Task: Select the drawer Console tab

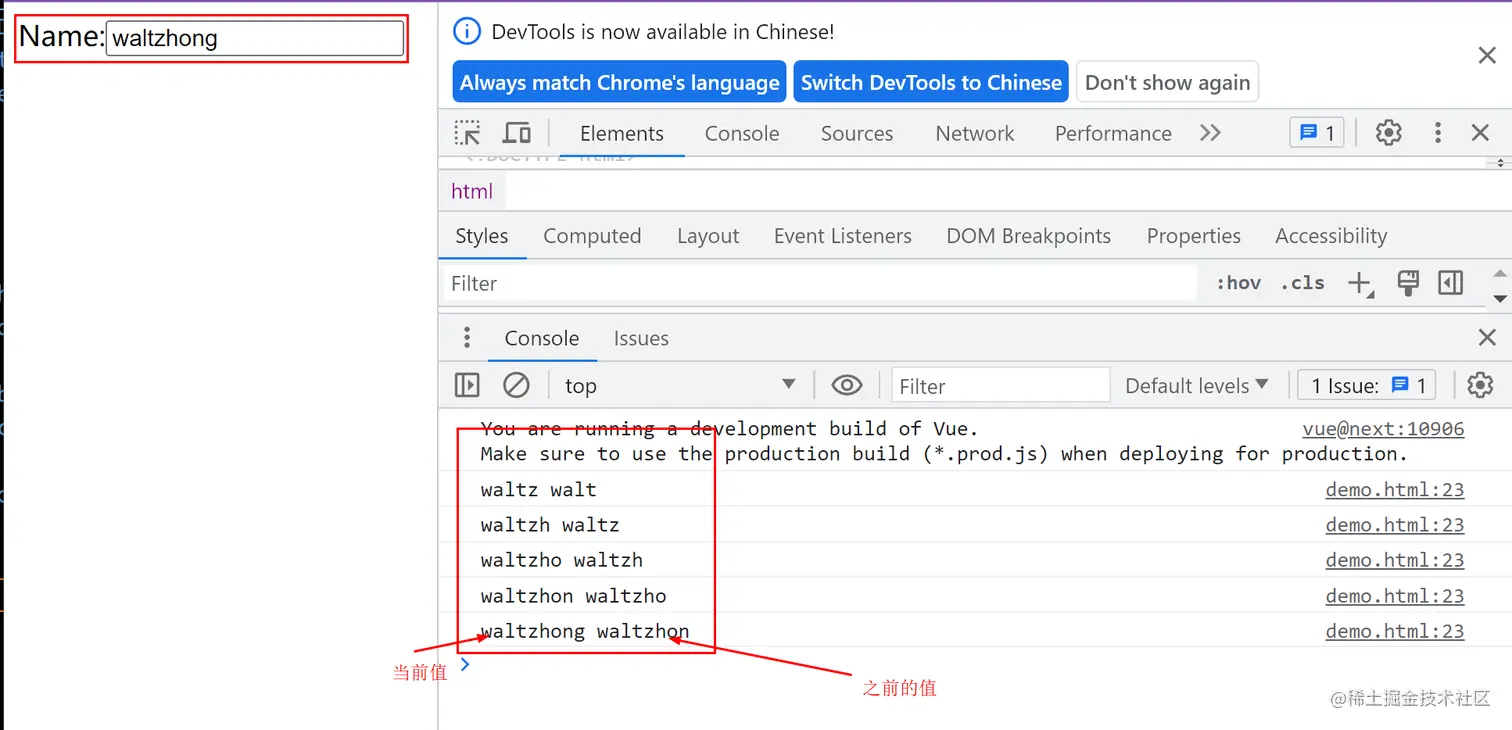Action: pyautogui.click(x=542, y=339)
